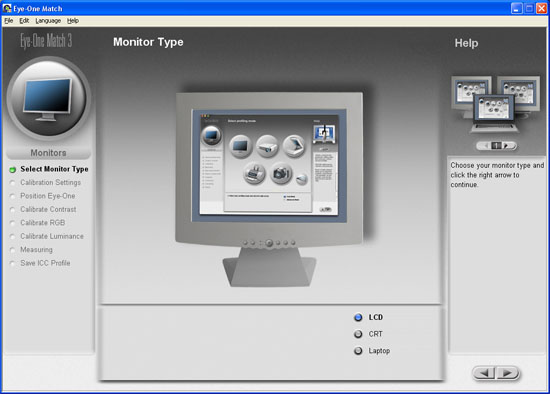Click the Eye-One Match 3 logo
This screenshot has height=394, width=550.
(x=46, y=41)
